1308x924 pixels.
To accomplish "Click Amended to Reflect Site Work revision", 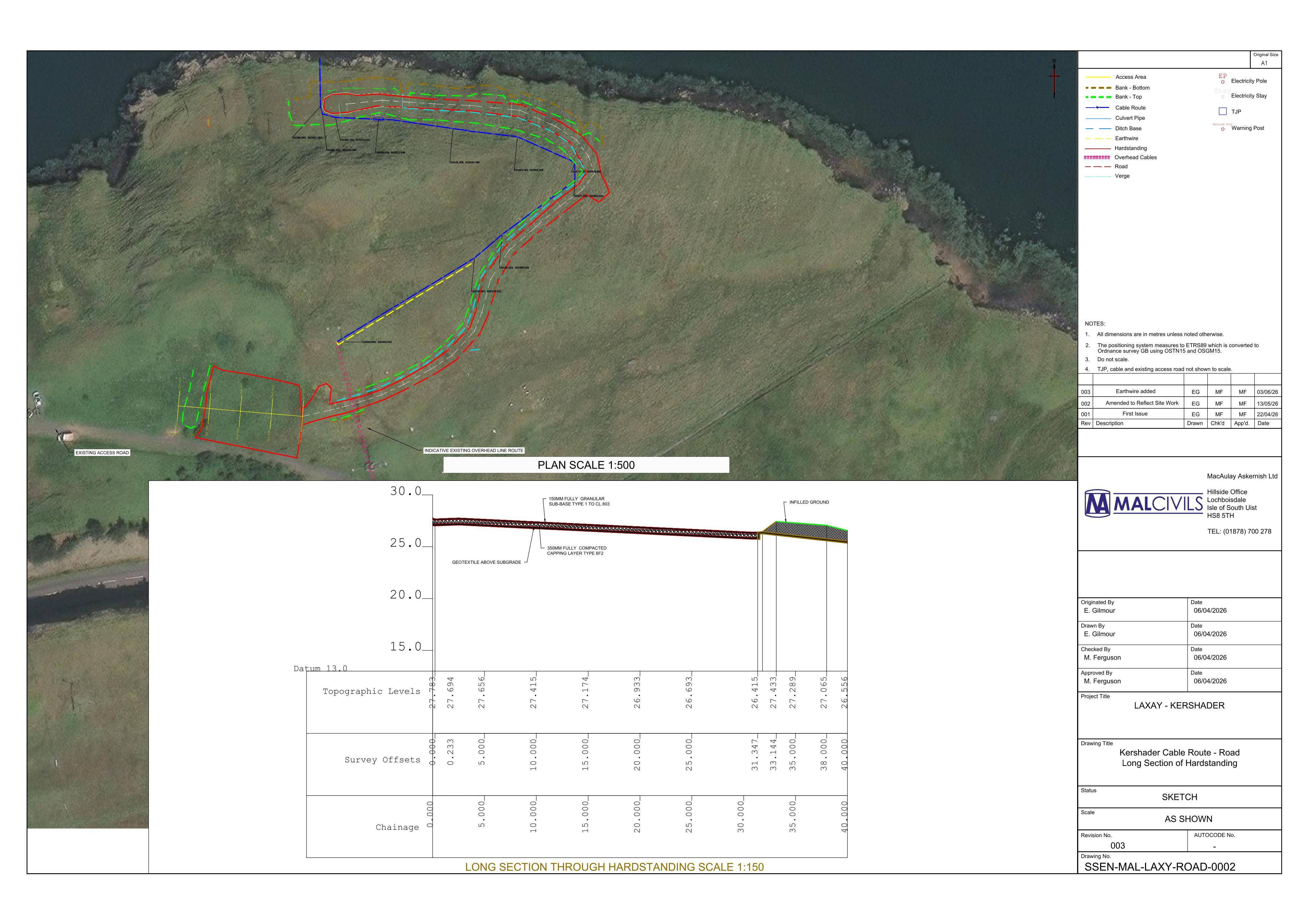I will [x=1142, y=403].
